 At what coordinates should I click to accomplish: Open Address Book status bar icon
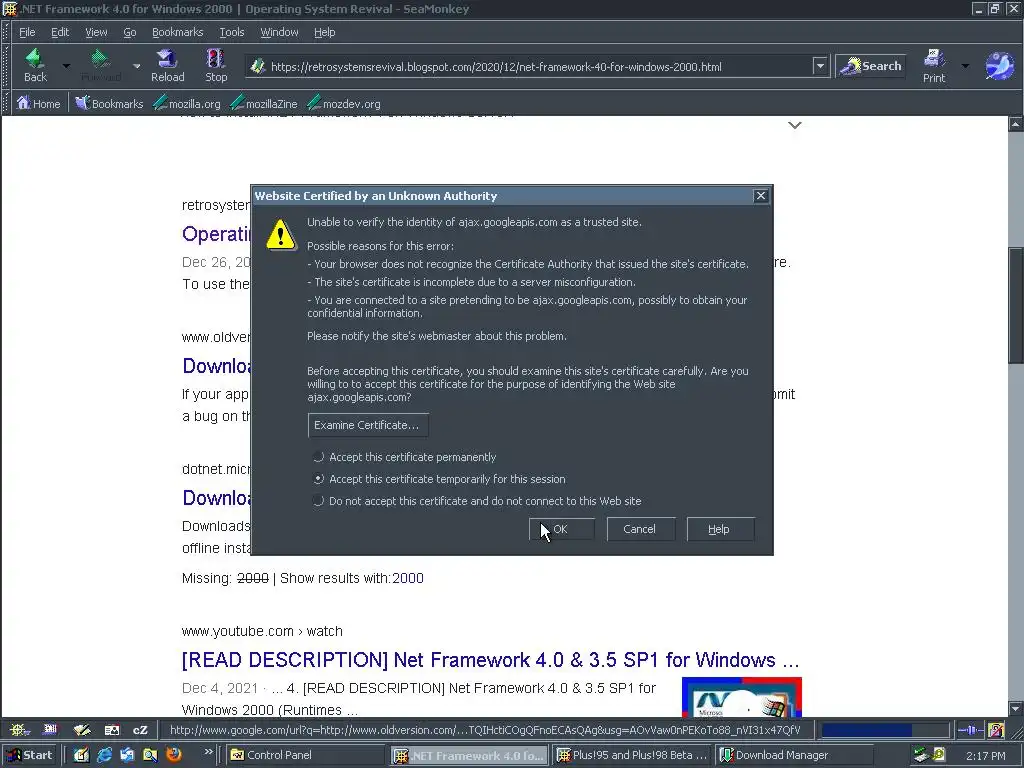coord(112,729)
